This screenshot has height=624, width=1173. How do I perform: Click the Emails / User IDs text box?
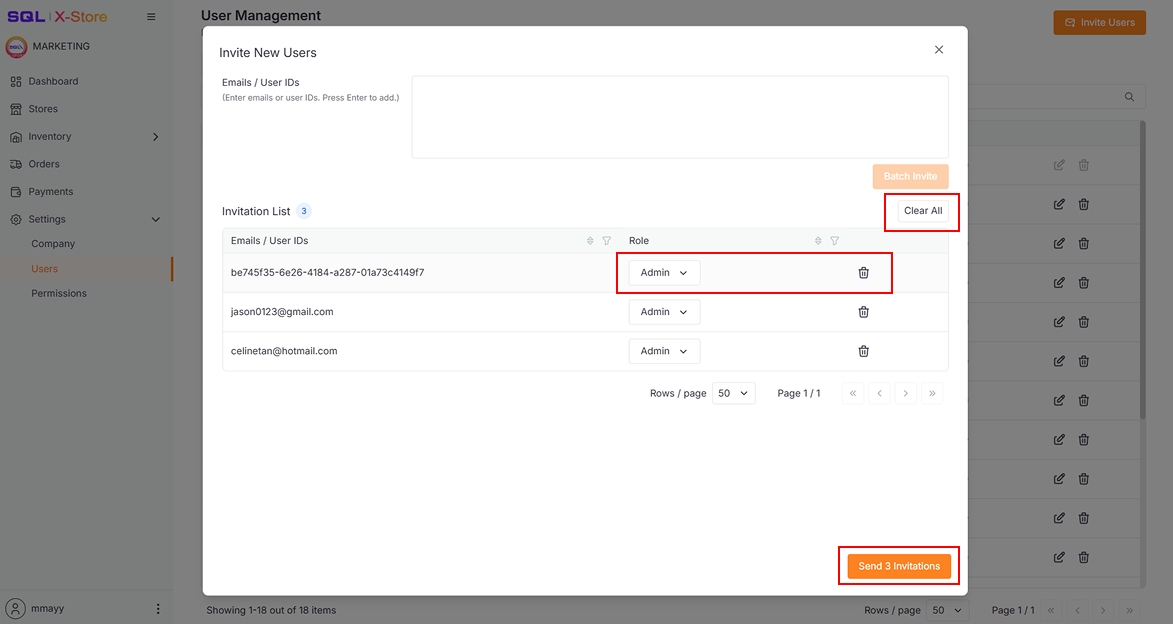click(x=679, y=116)
